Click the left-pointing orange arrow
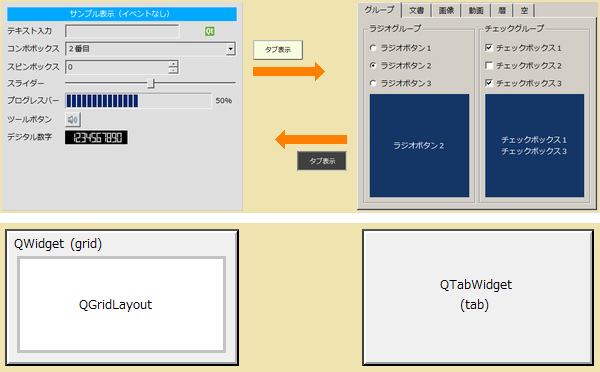The width and height of the screenshot is (600, 372). [311, 139]
